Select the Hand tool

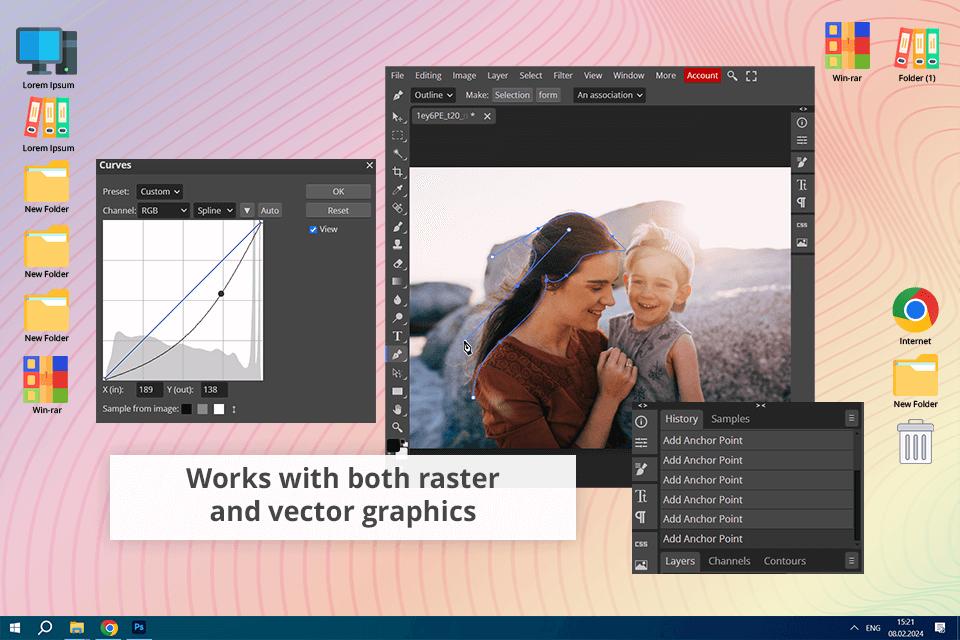coord(397,409)
